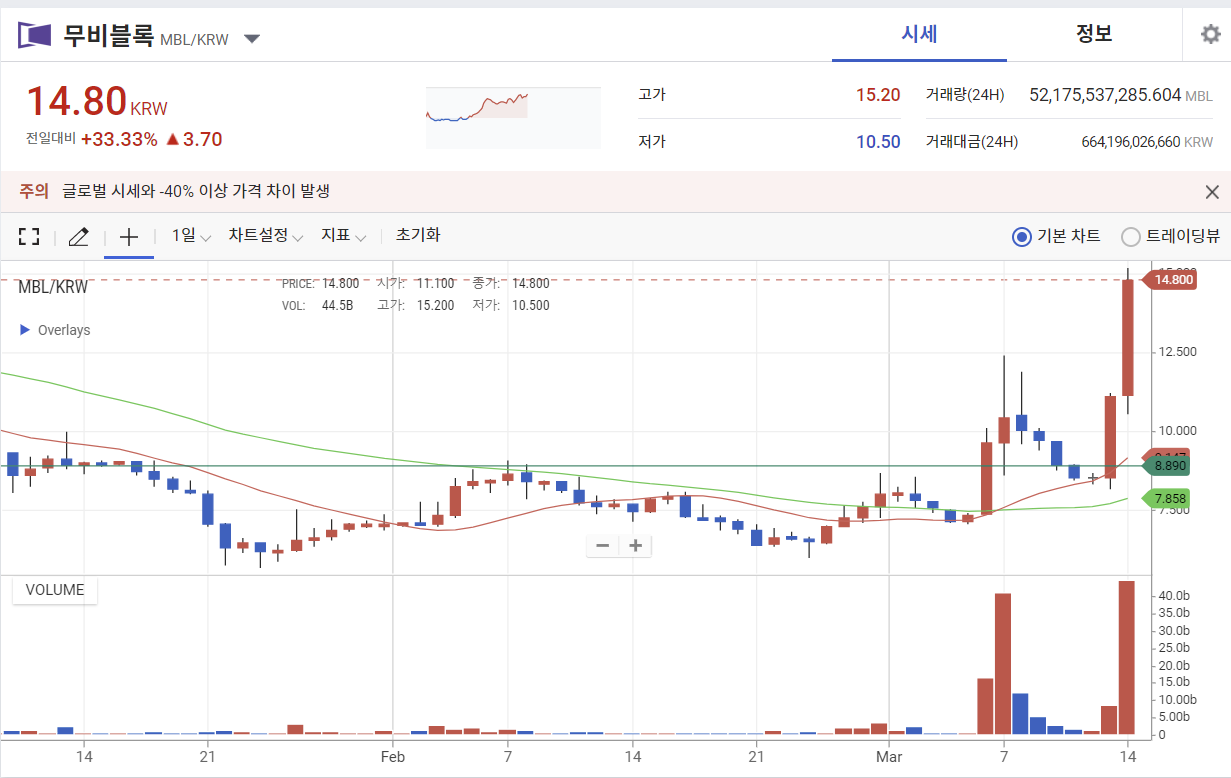Switch to the 정보 tab
The height and width of the screenshot is (778, 1231).
click(x=1095, y=33)
